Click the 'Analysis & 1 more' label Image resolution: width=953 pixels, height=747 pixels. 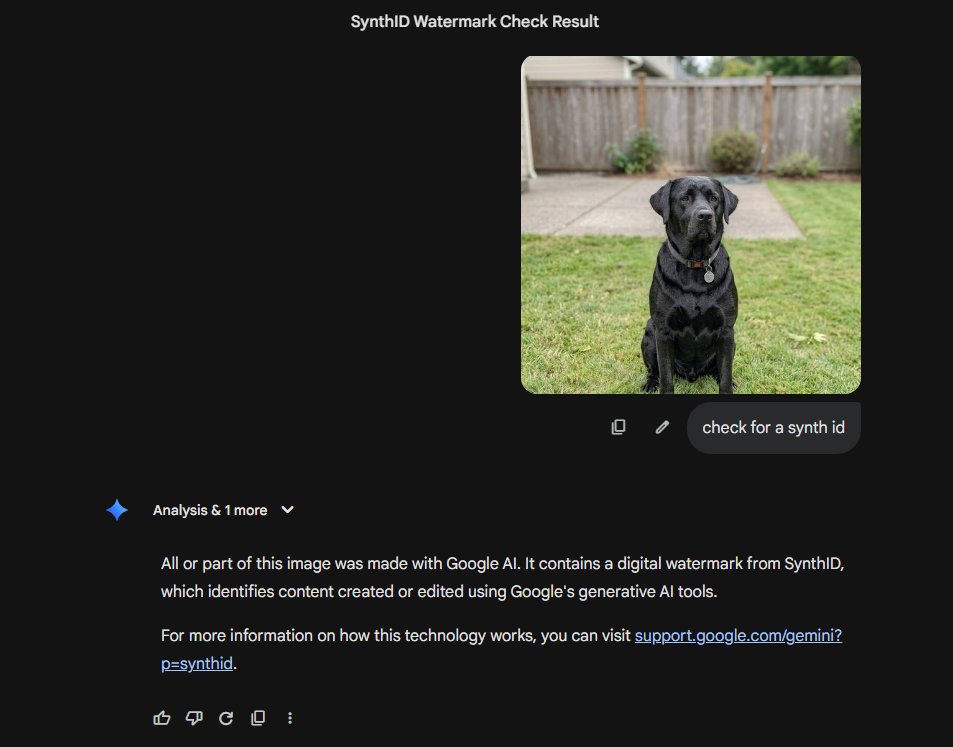(x=210, y=510)
